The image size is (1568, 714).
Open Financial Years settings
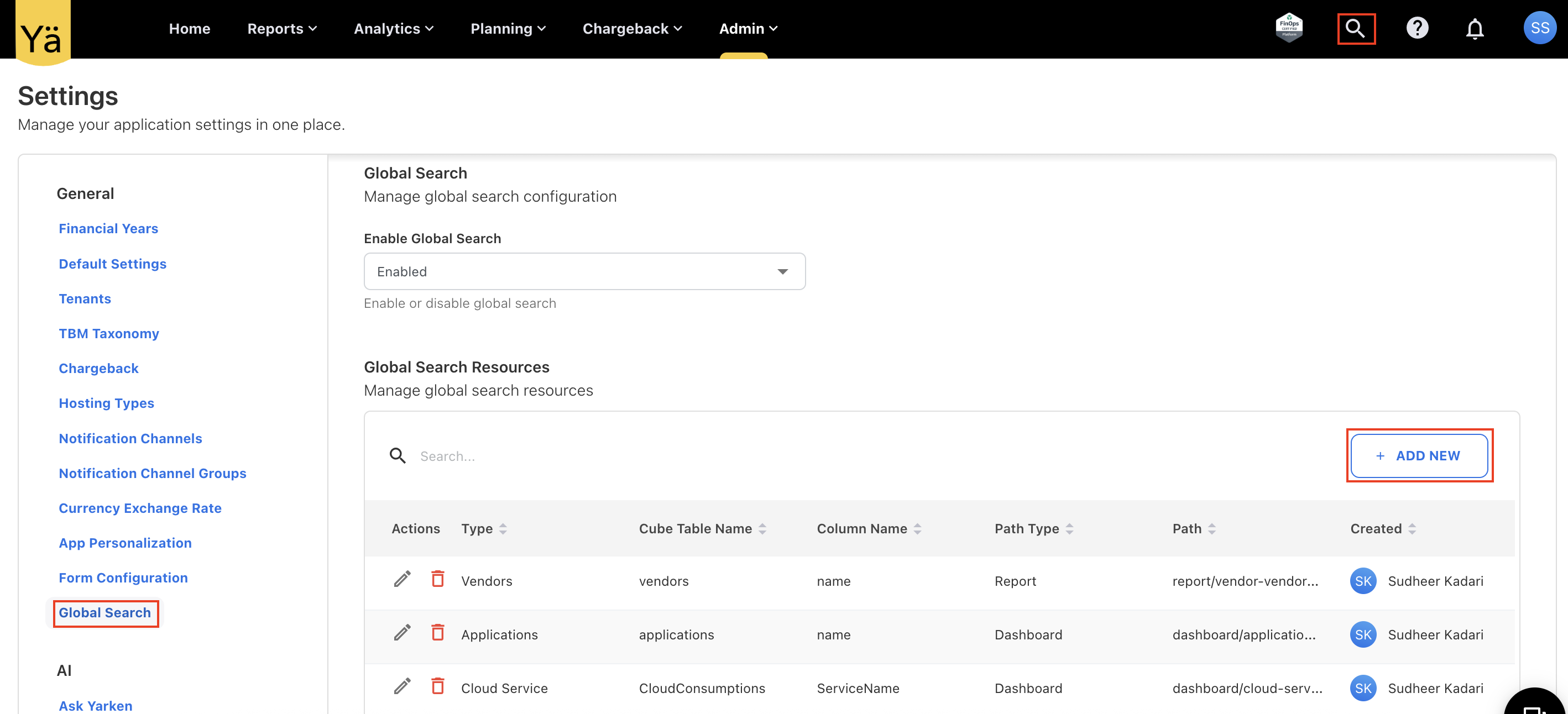point(108,228)
